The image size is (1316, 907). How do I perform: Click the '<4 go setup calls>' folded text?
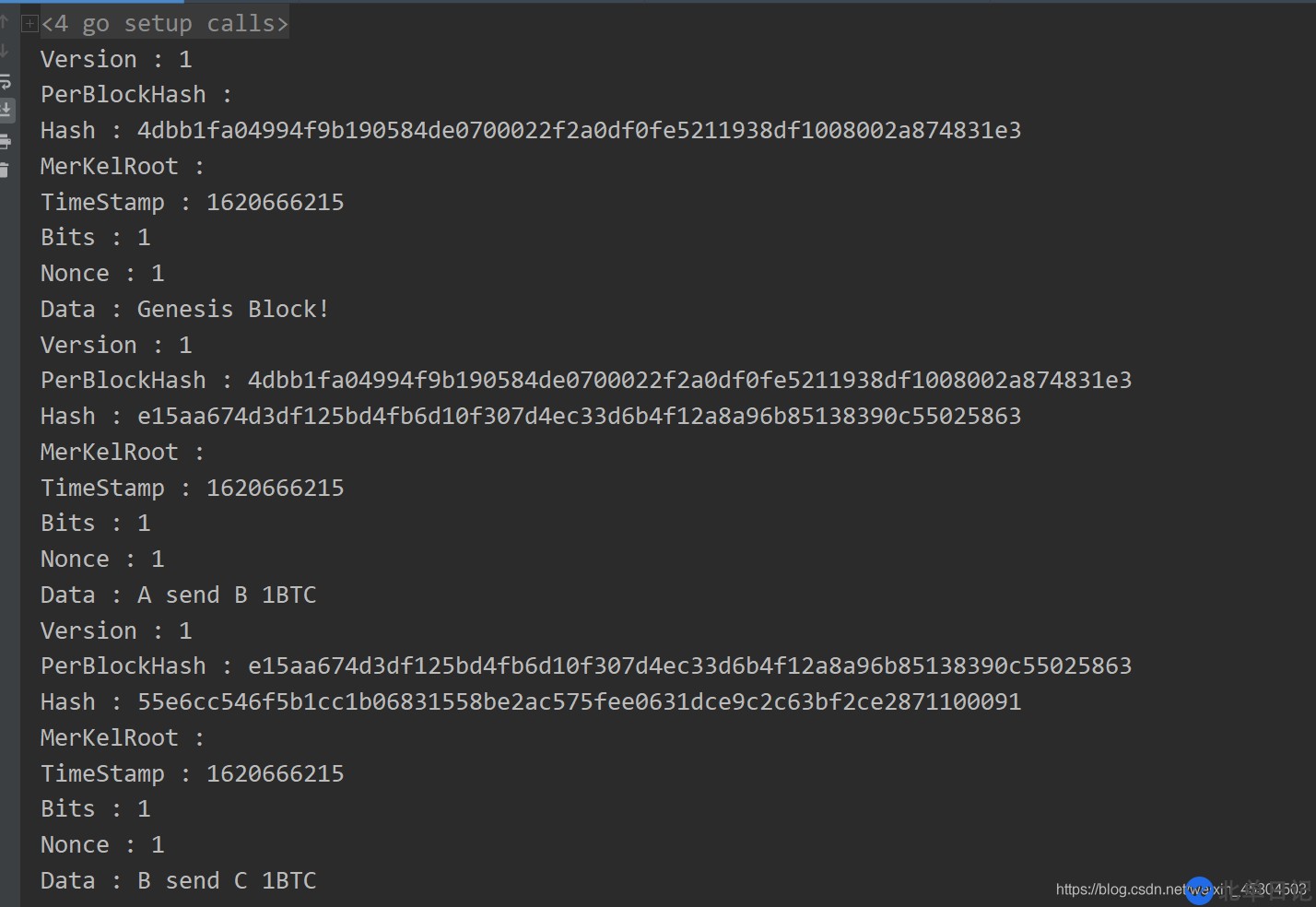[165, 24]
